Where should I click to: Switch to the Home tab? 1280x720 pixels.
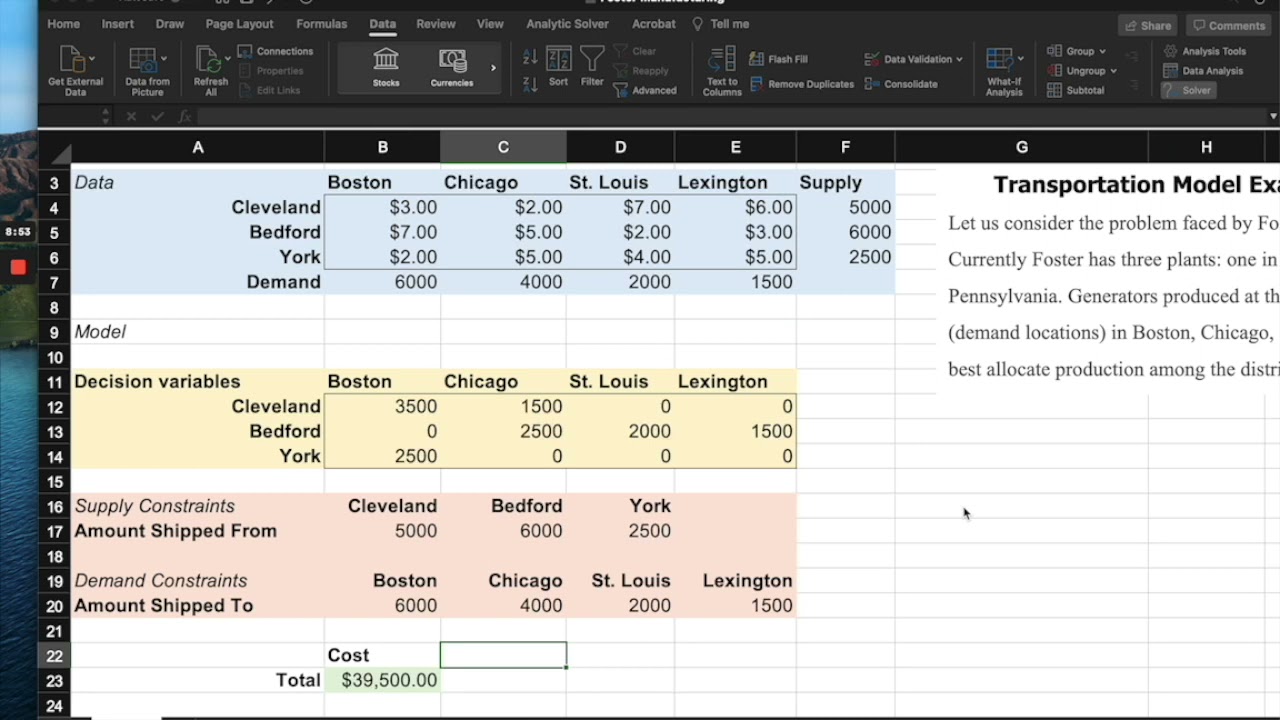pyautogui.click(x=63, y=24)
